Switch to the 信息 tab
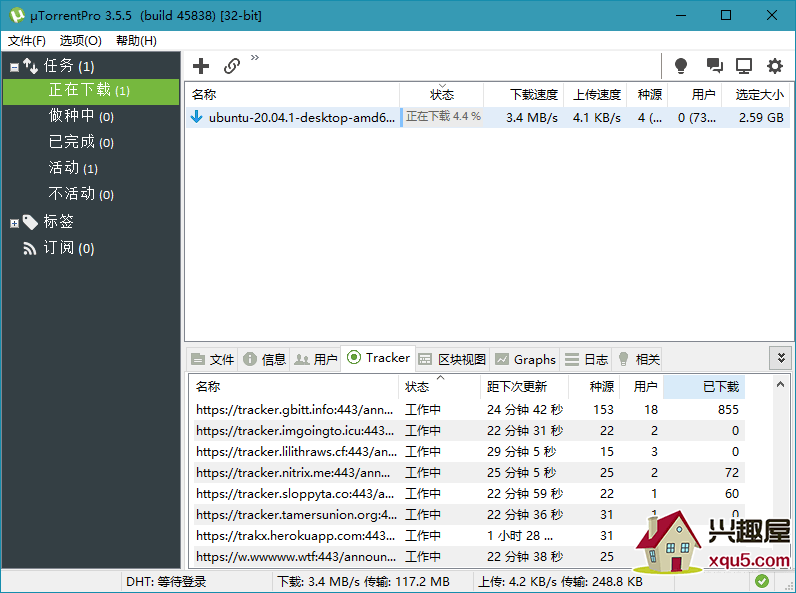Viewport: 796px width, 593px height. point(264,359)
